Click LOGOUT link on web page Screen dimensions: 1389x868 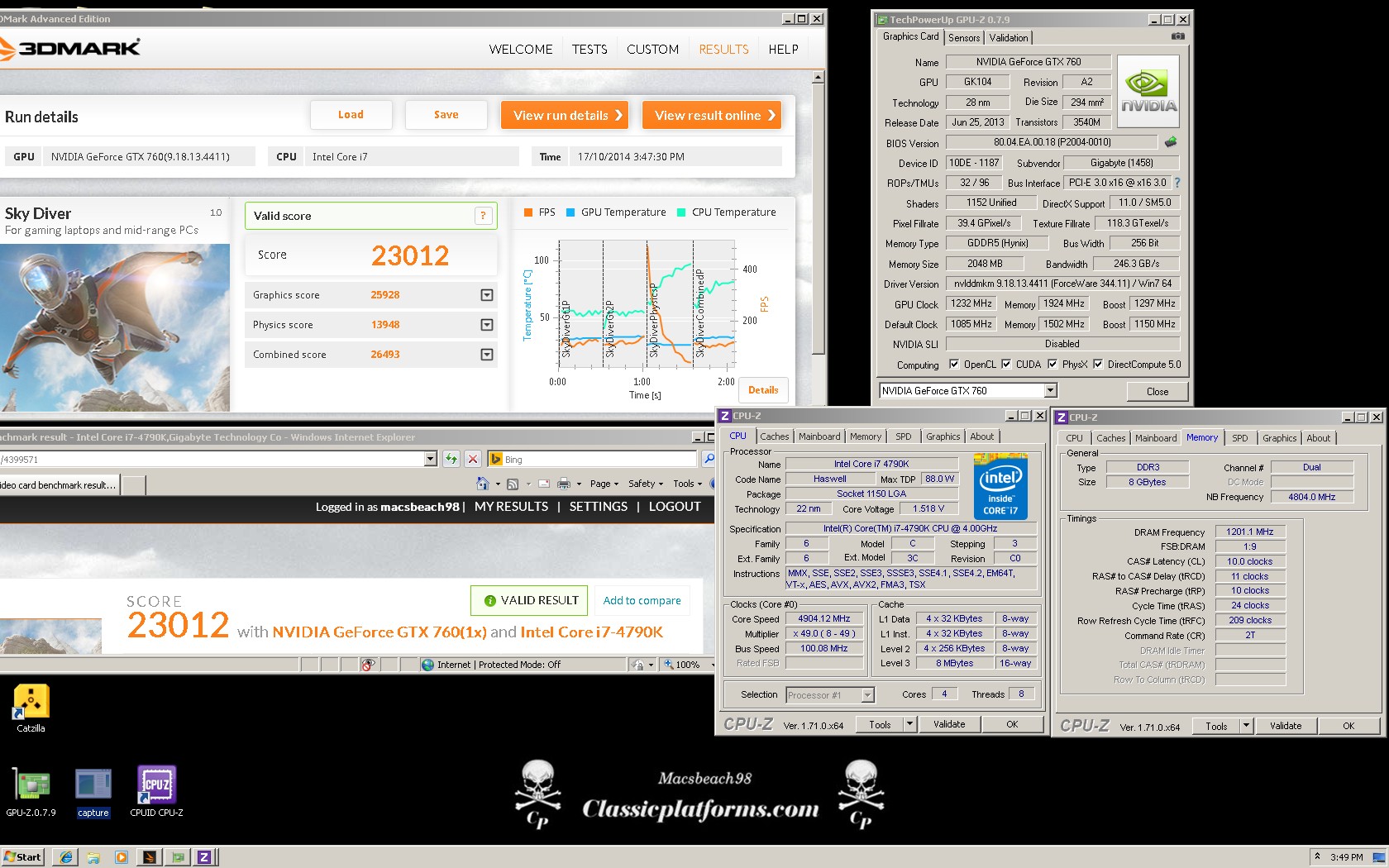pos(675,507)
